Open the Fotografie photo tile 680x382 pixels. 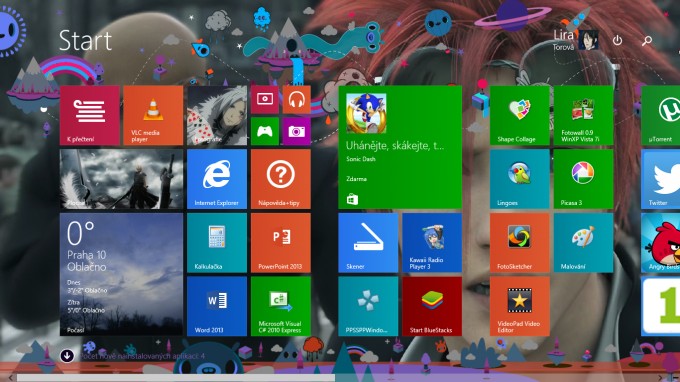pos(217,115)
